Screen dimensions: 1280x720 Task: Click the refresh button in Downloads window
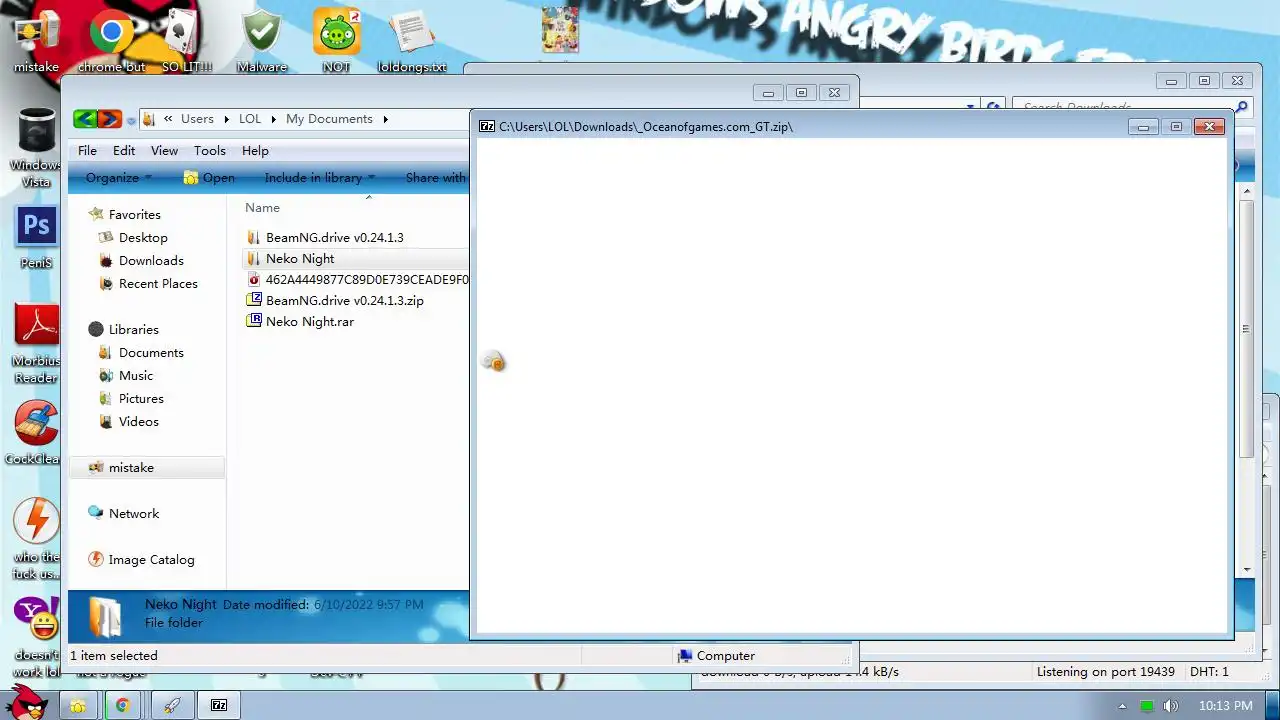[x=993, y=105]
